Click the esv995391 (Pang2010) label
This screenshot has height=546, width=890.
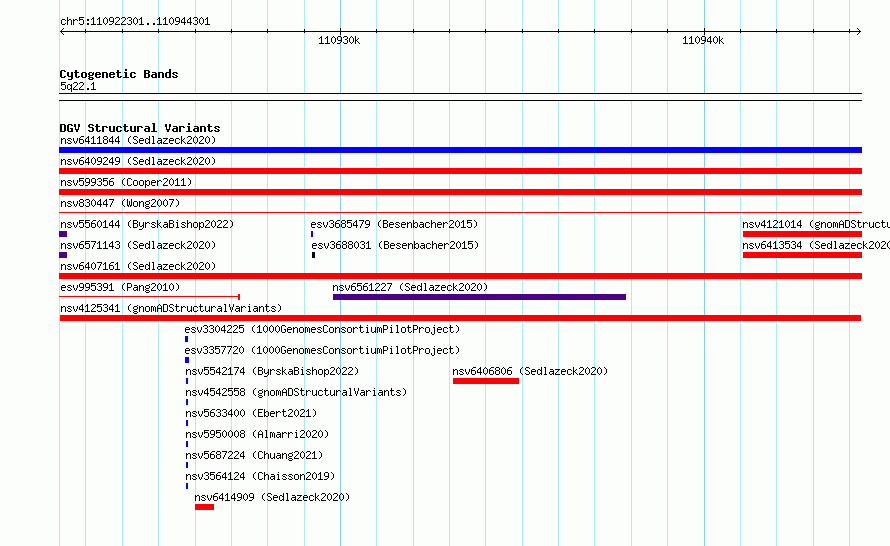pos(120,287)
